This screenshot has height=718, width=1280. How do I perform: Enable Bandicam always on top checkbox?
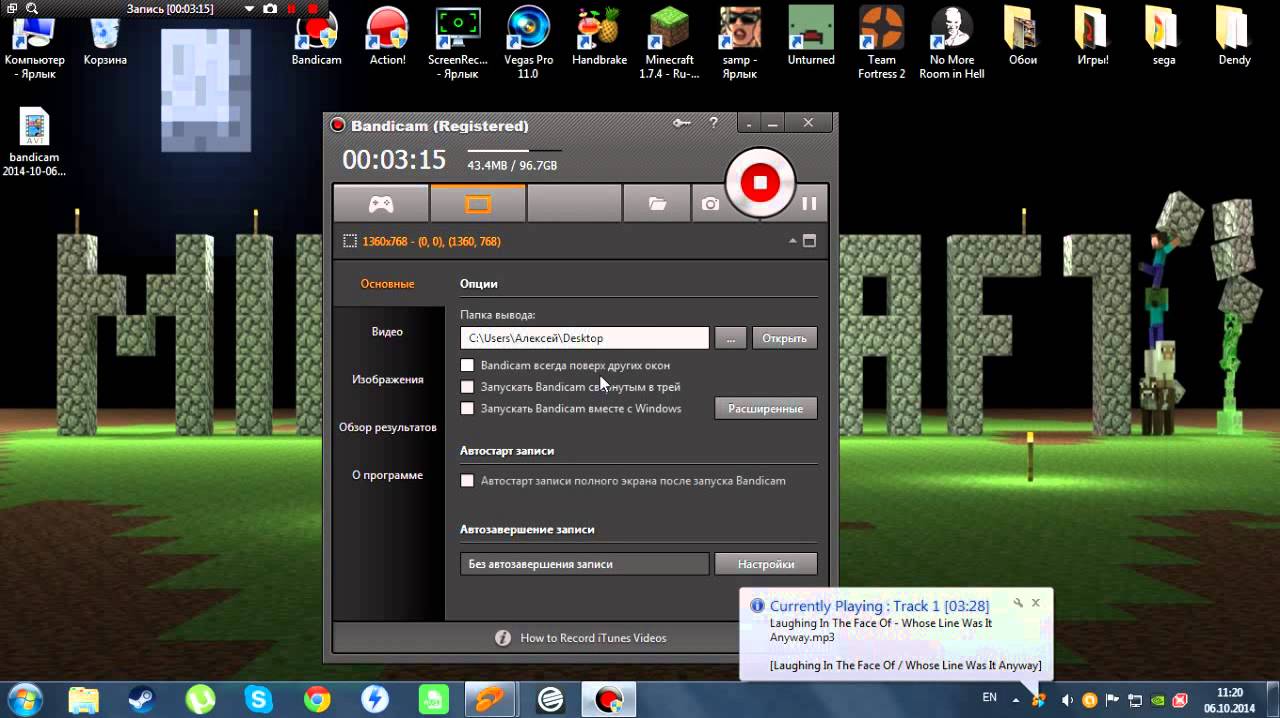click(467, 365)
